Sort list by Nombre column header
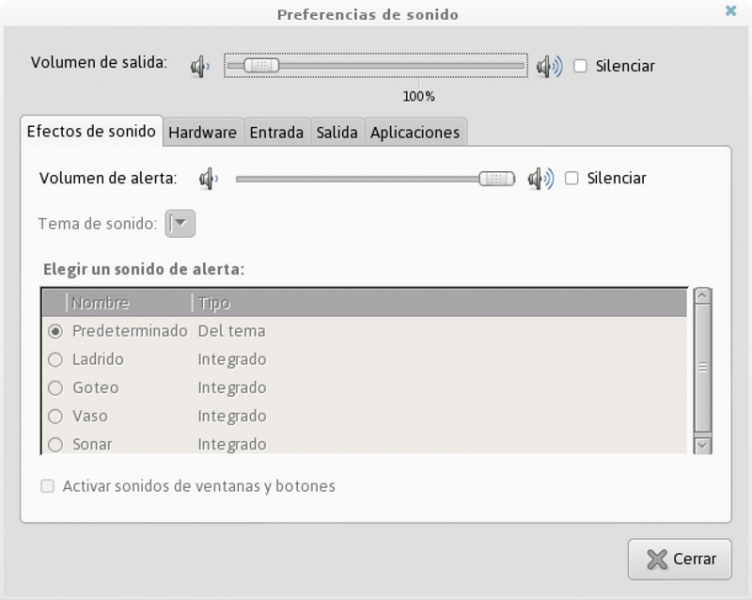Screen dimensions: 752x600 [129, 303]
